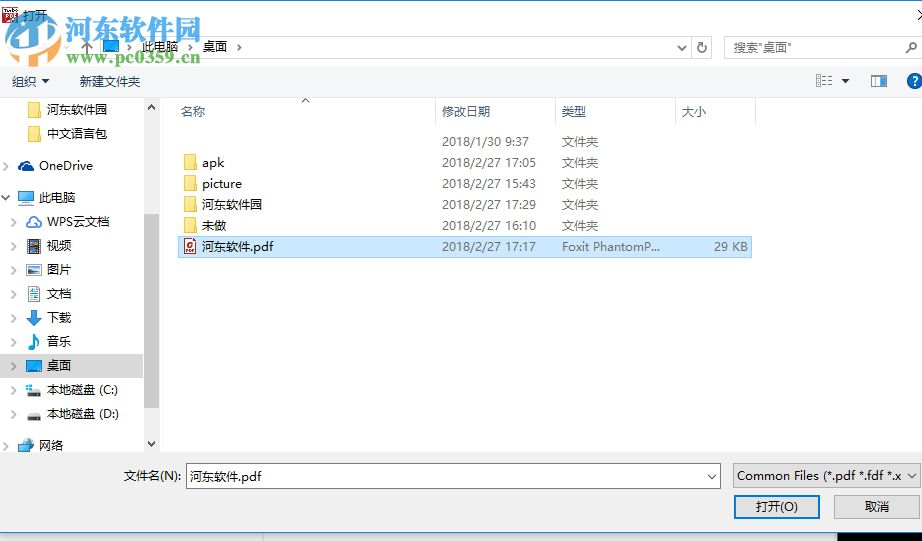
Task: Expand the 本地磁盘 (D:) node
Action: [14, 414]
